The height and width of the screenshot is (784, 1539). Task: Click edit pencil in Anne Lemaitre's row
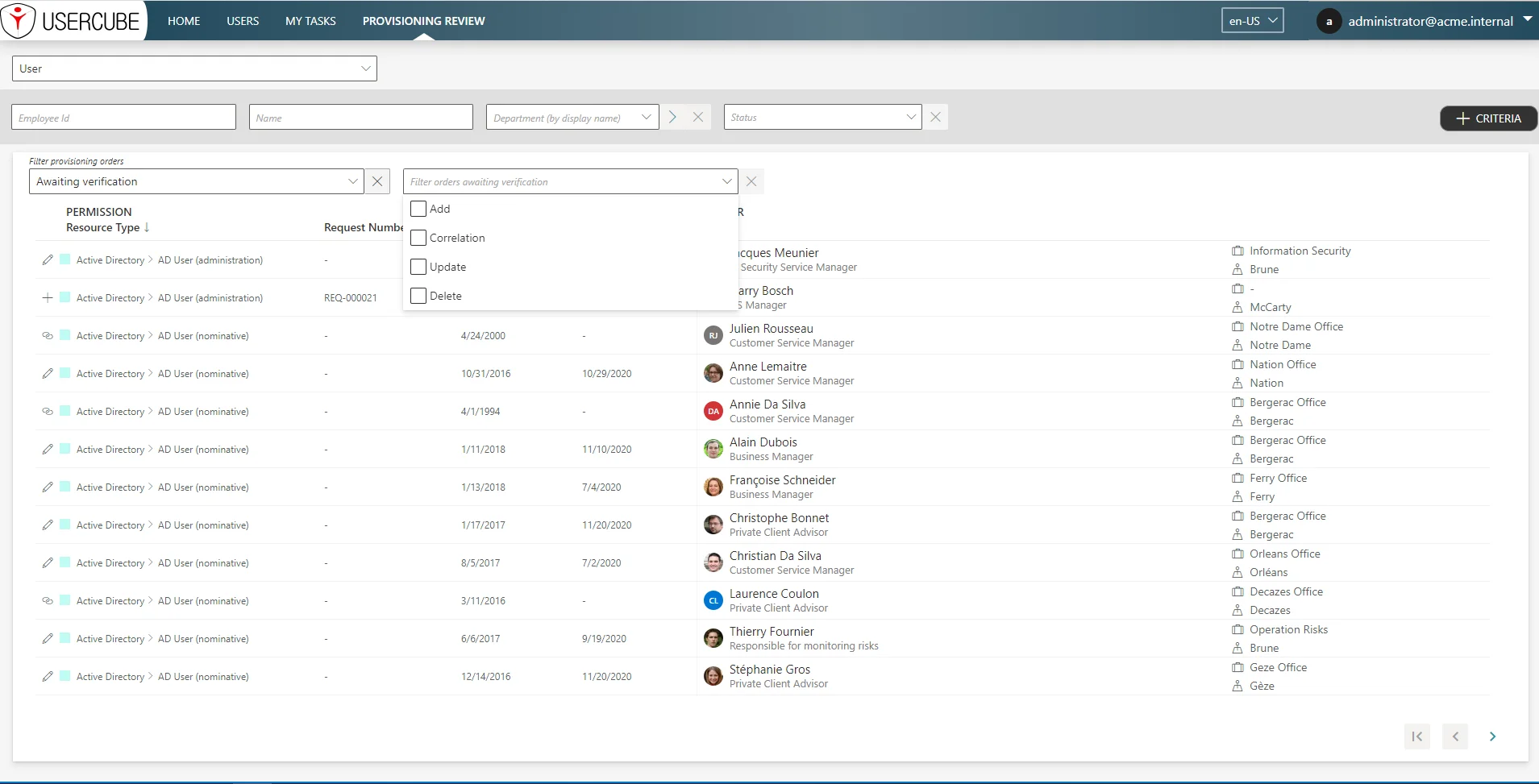pyautogui.click(x=48, y=373)
